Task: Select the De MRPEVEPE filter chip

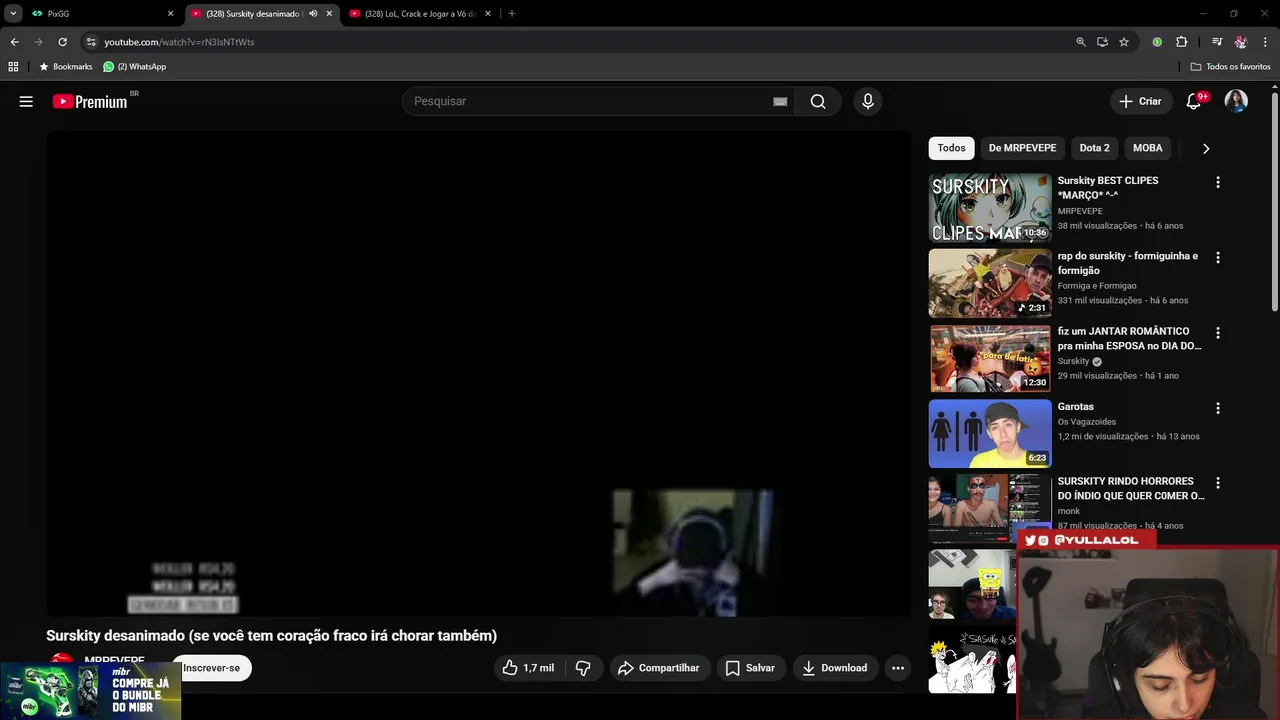Action: click(1022, 148)
